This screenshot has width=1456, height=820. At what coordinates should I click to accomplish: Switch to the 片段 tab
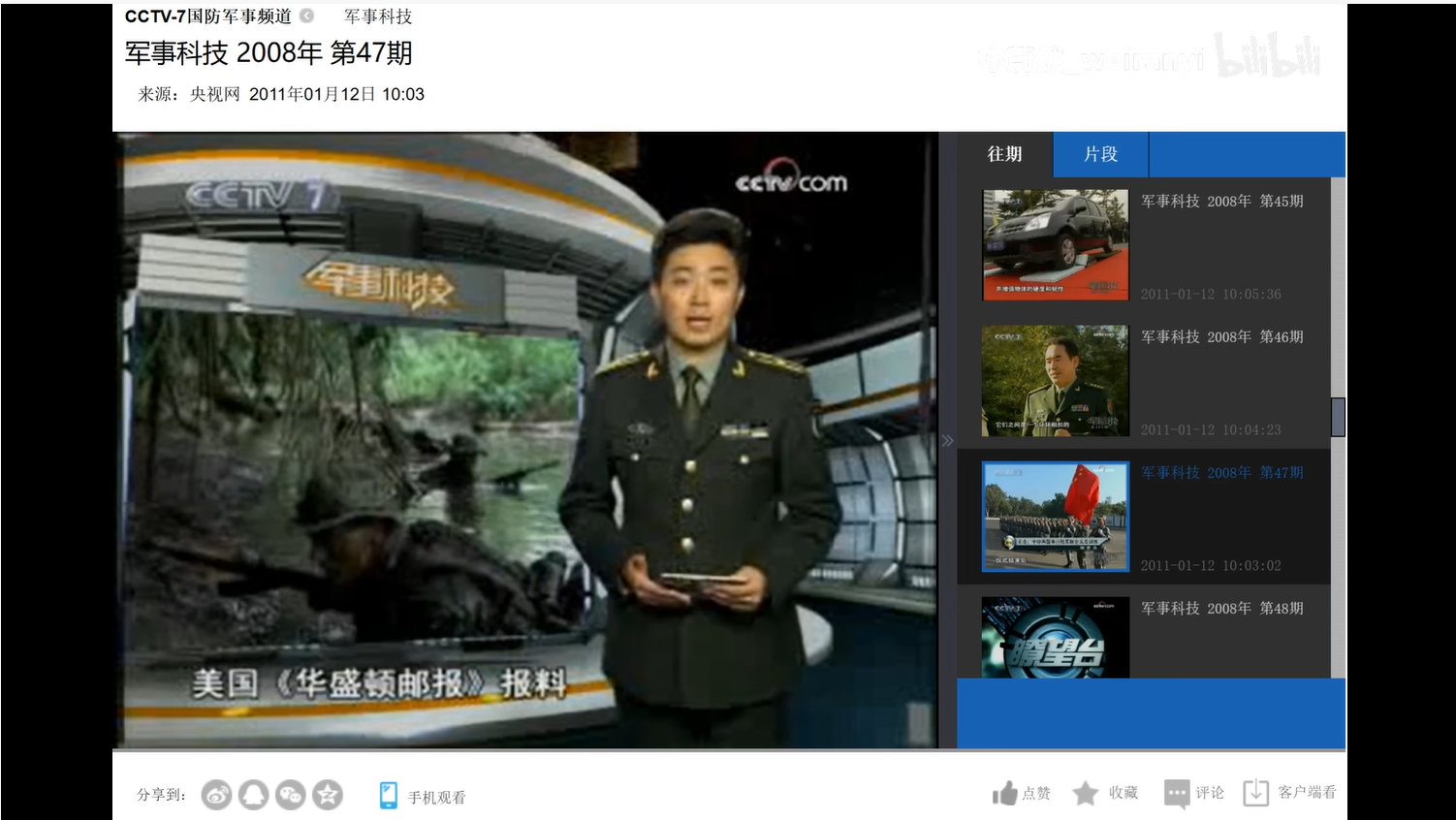(x=1100, y=155)
